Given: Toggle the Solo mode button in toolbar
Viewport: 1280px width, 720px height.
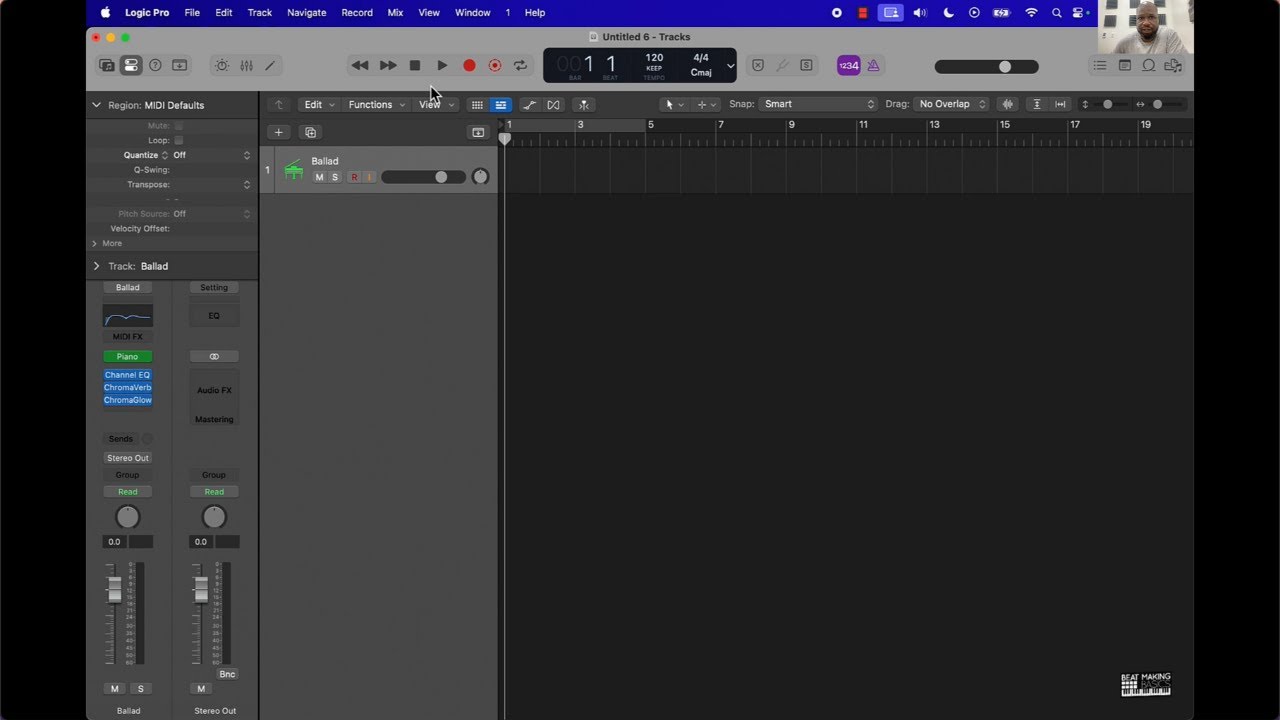Looking at the screenshot, I should click(806, 66).
